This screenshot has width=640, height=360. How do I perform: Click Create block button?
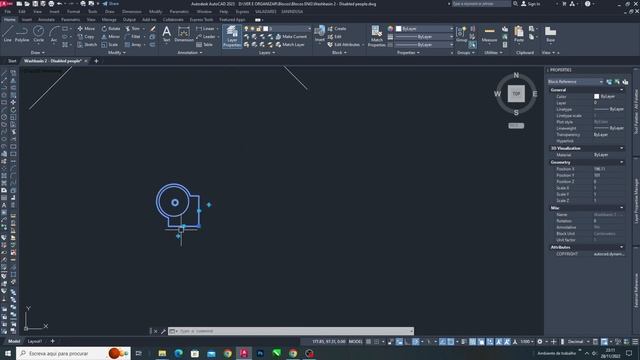pyautogui.click(x=337, y=29)
